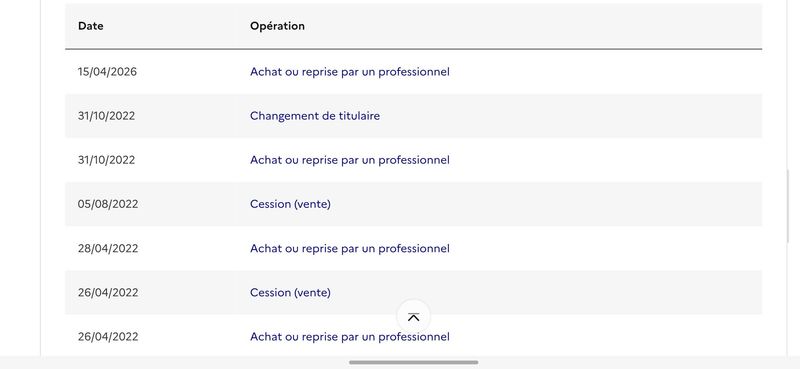
Task: Open Cession (vente) entry dated 26/04/2022
Action: click(x=290, y=292)
